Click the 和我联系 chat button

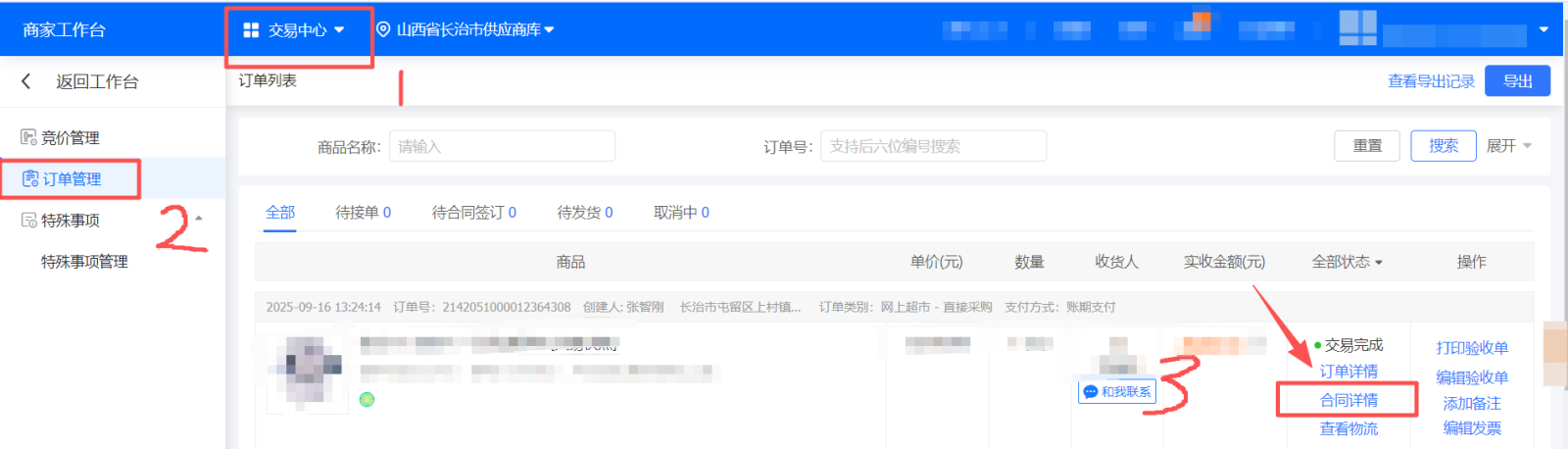tap(1117, 392)
